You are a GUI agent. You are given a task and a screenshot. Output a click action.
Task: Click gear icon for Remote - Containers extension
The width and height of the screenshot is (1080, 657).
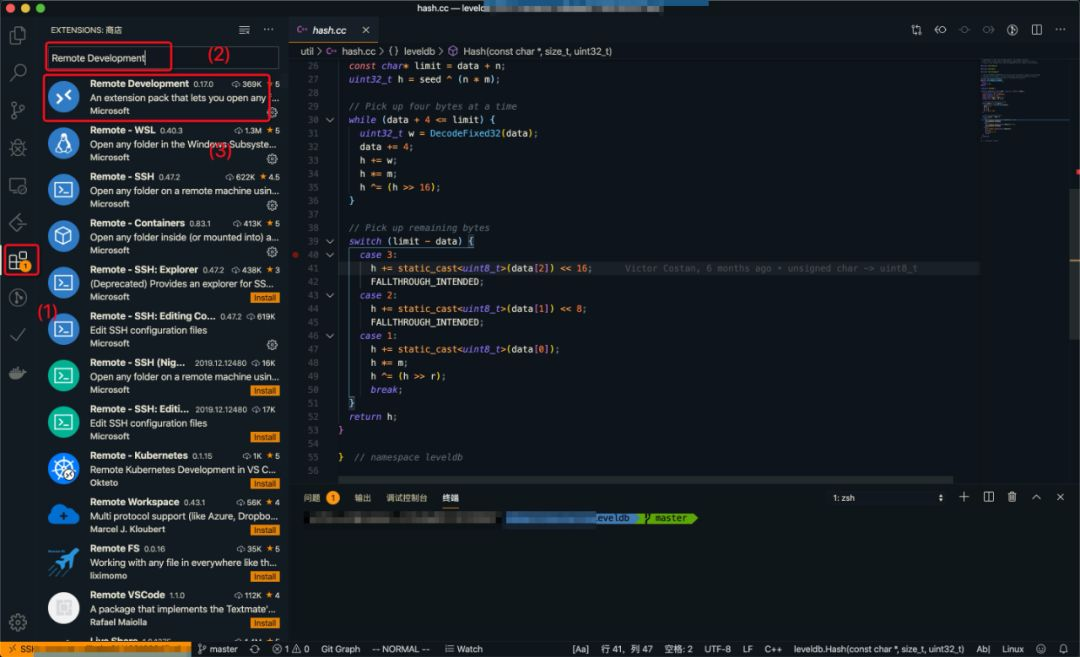272,252
